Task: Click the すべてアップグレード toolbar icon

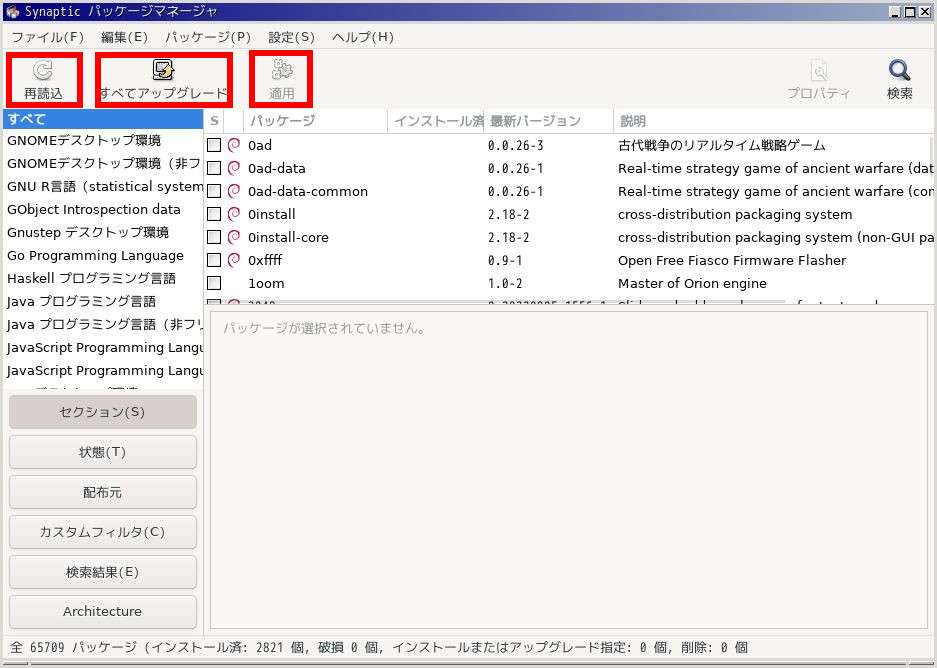Action: coord(163,70)
